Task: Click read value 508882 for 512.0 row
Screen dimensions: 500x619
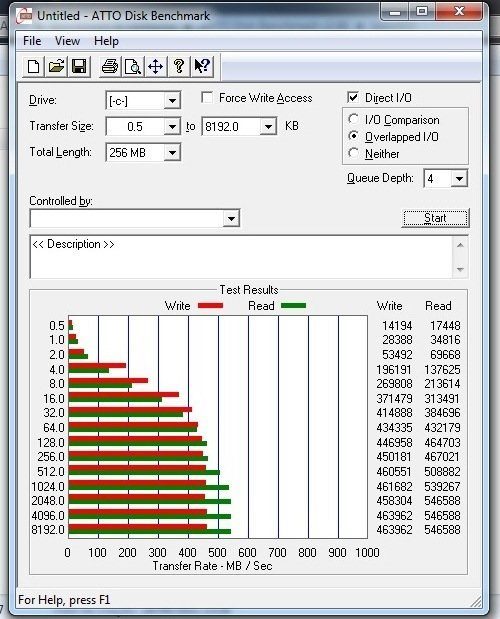Action: click(x=442, y=471)
